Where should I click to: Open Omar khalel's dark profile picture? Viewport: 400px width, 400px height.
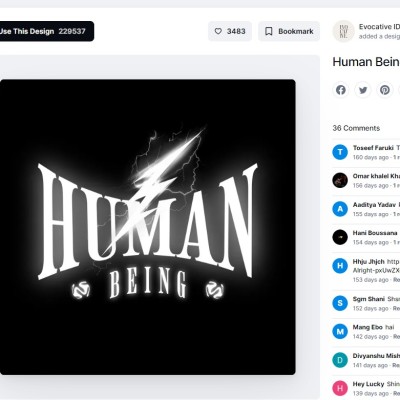(x=340, y=180)
